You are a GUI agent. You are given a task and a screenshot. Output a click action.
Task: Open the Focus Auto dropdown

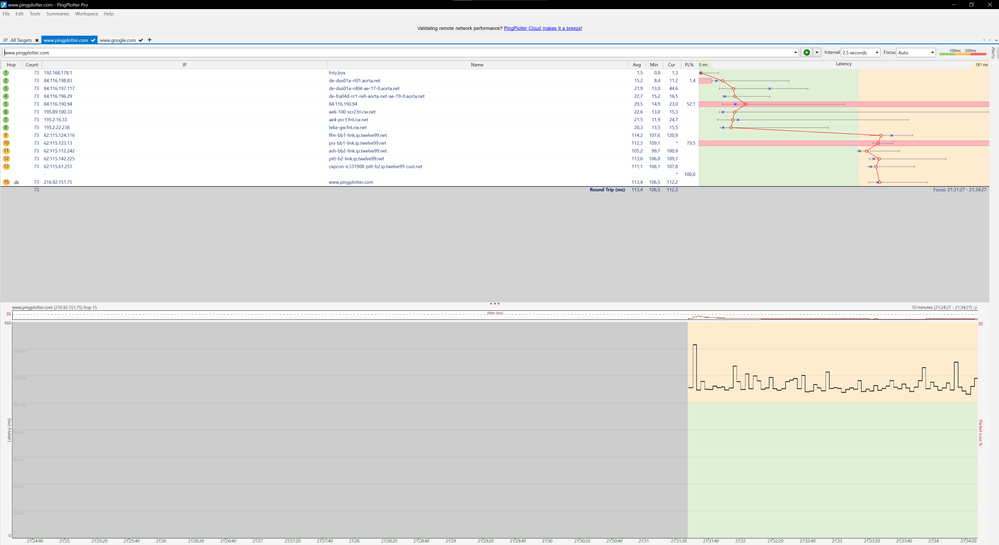(916, 52)
